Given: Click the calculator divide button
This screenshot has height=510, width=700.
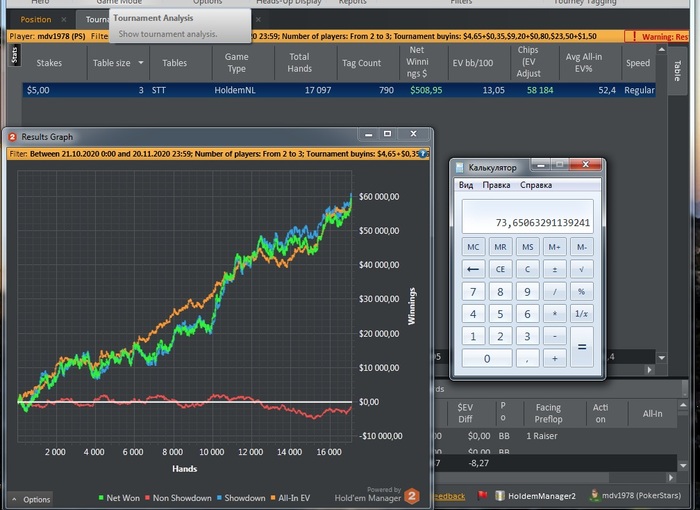Looking at the screenshot, I should [x=554, y=292].
